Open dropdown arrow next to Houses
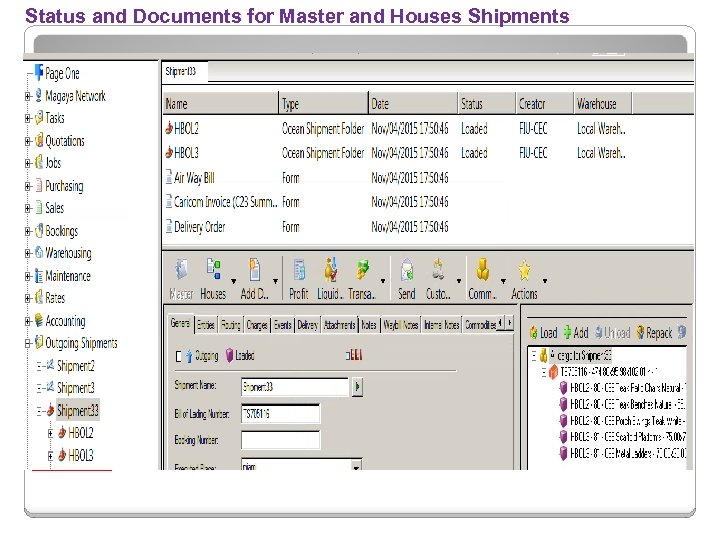Screen dimensions: 720x540 click(233, 281)
